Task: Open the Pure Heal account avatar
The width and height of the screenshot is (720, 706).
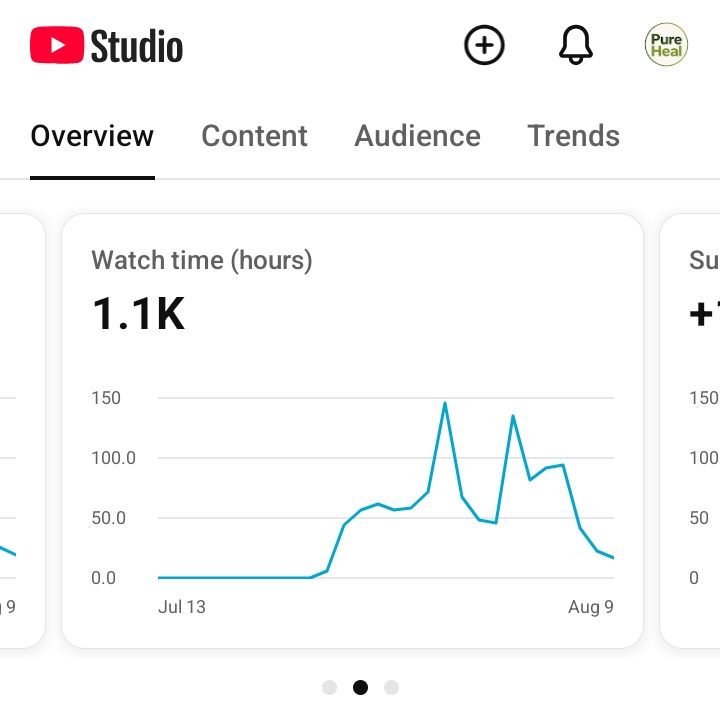Action: click(x=666, y=45)
